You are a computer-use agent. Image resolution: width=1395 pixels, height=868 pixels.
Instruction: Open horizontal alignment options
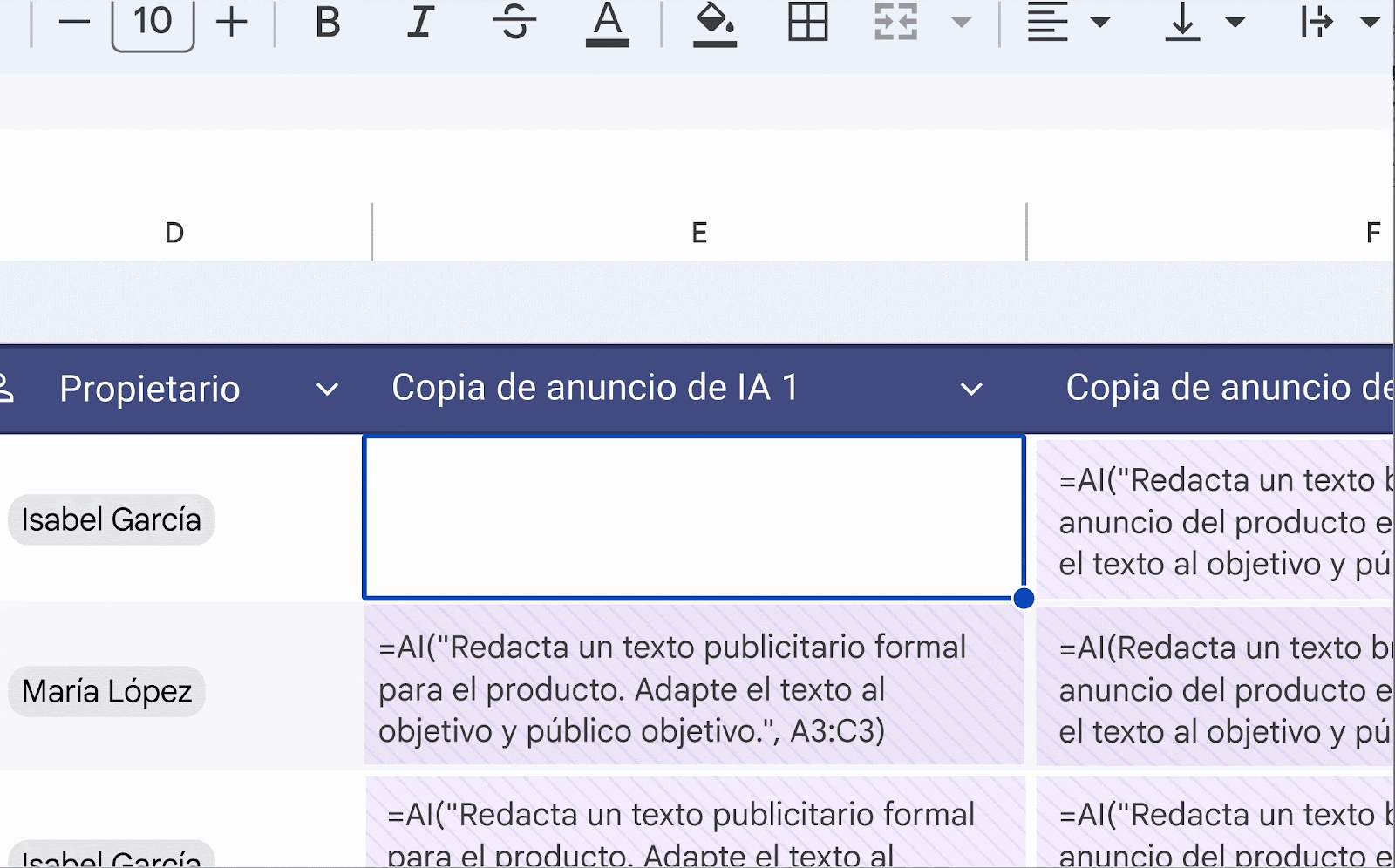point(1046,24)
